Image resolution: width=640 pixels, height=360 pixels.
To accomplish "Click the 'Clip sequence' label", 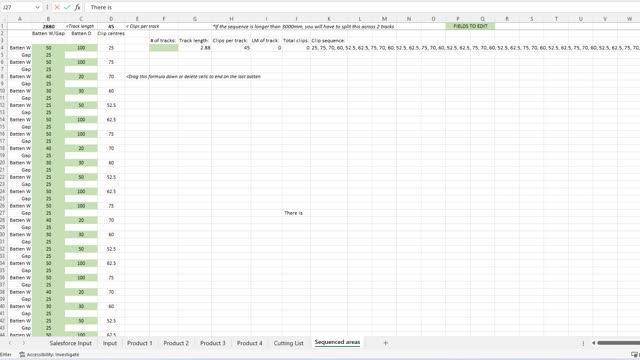I will pyautogui.click(x=328, y=40).
